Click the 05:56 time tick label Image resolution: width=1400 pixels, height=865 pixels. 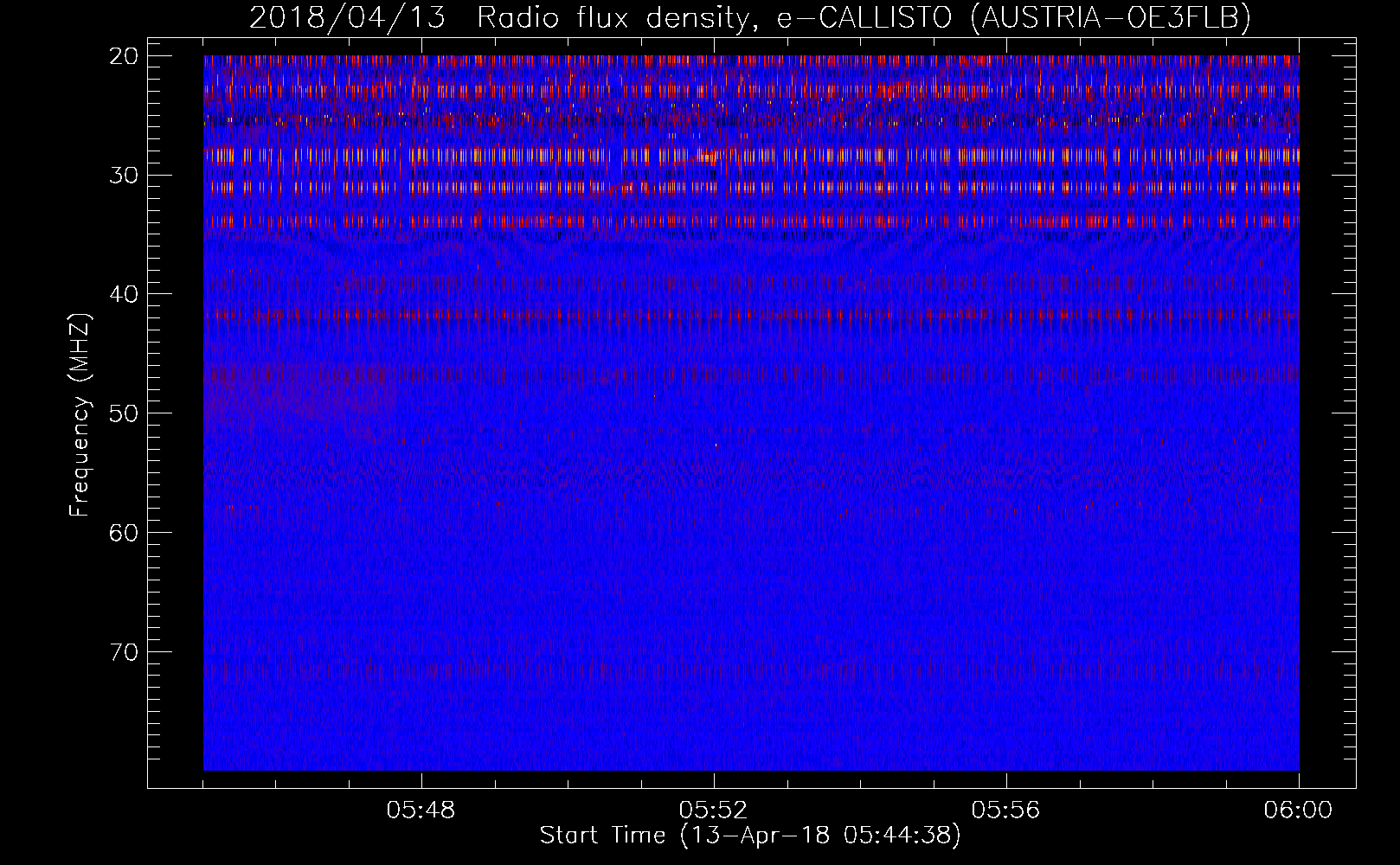tap(1006, 811)
